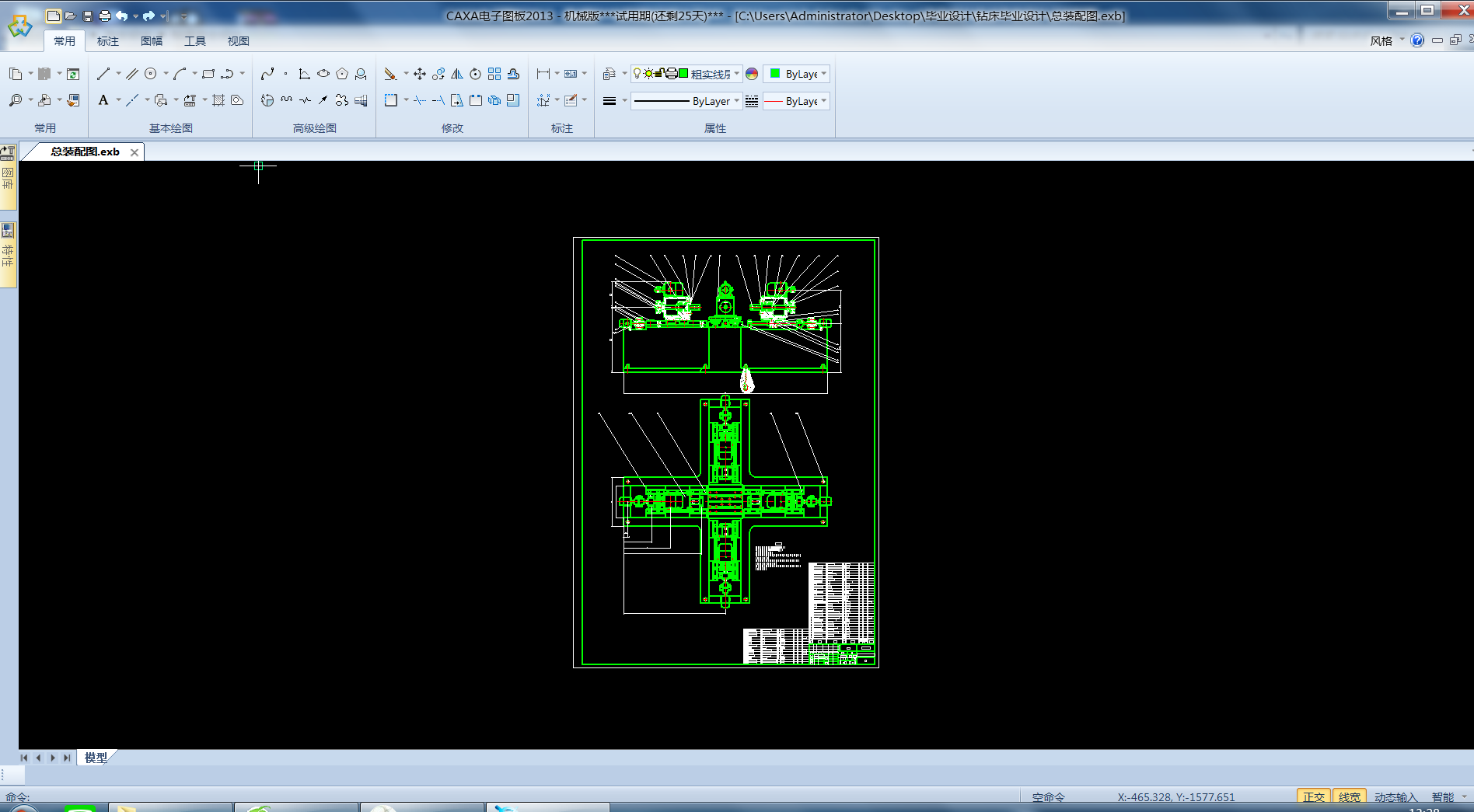
Task: Click the Array tool icon
Action: 494,74
